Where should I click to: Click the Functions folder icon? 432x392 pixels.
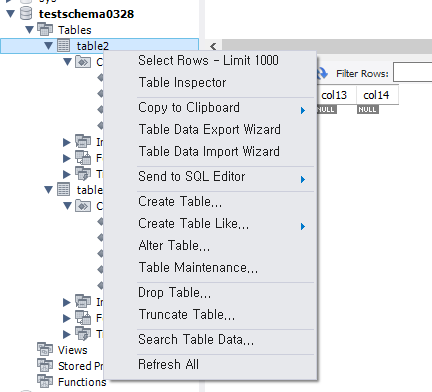tap(45, 381)
